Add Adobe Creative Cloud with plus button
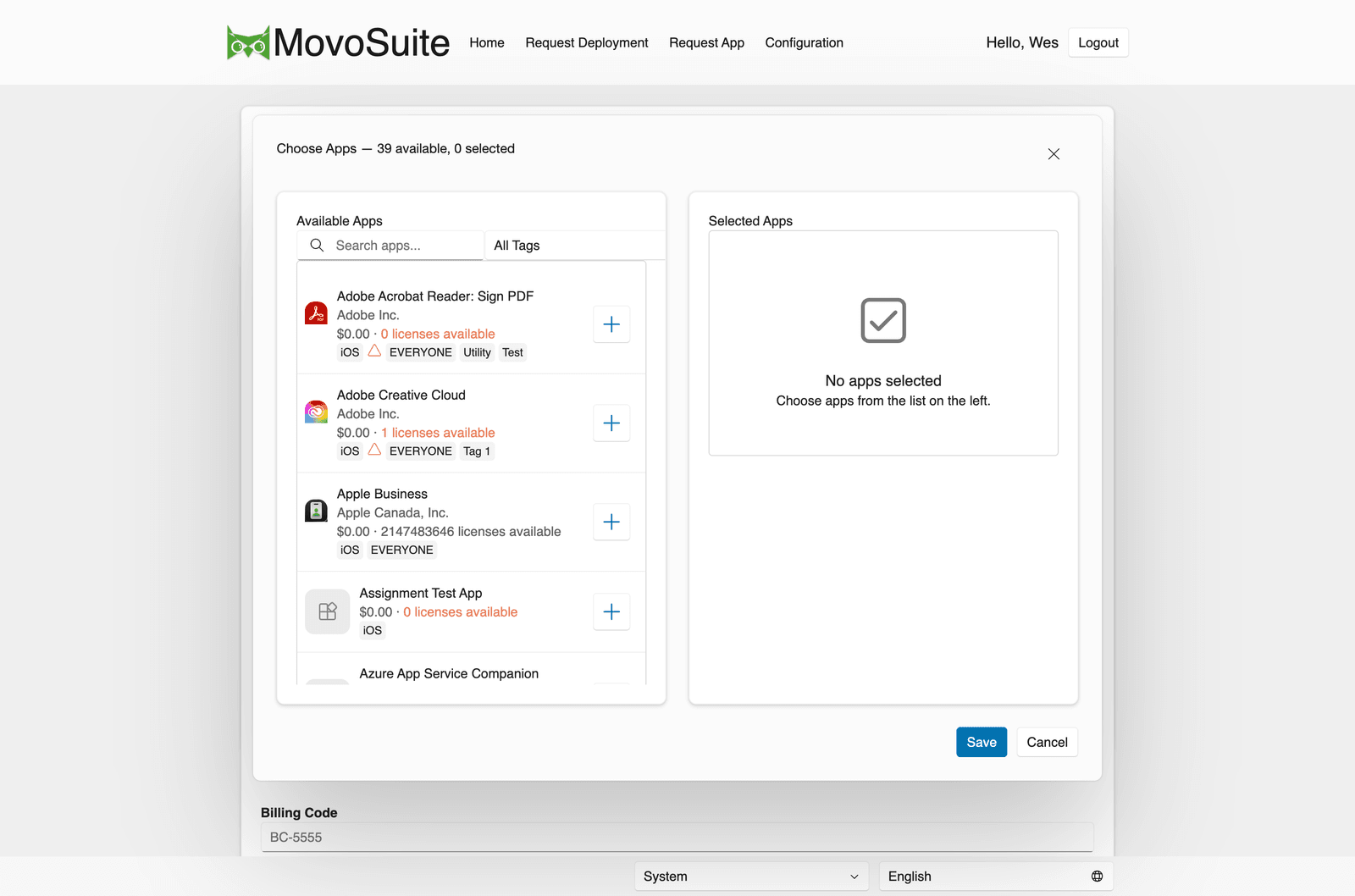1355x896 pixels. pos(611,423)
